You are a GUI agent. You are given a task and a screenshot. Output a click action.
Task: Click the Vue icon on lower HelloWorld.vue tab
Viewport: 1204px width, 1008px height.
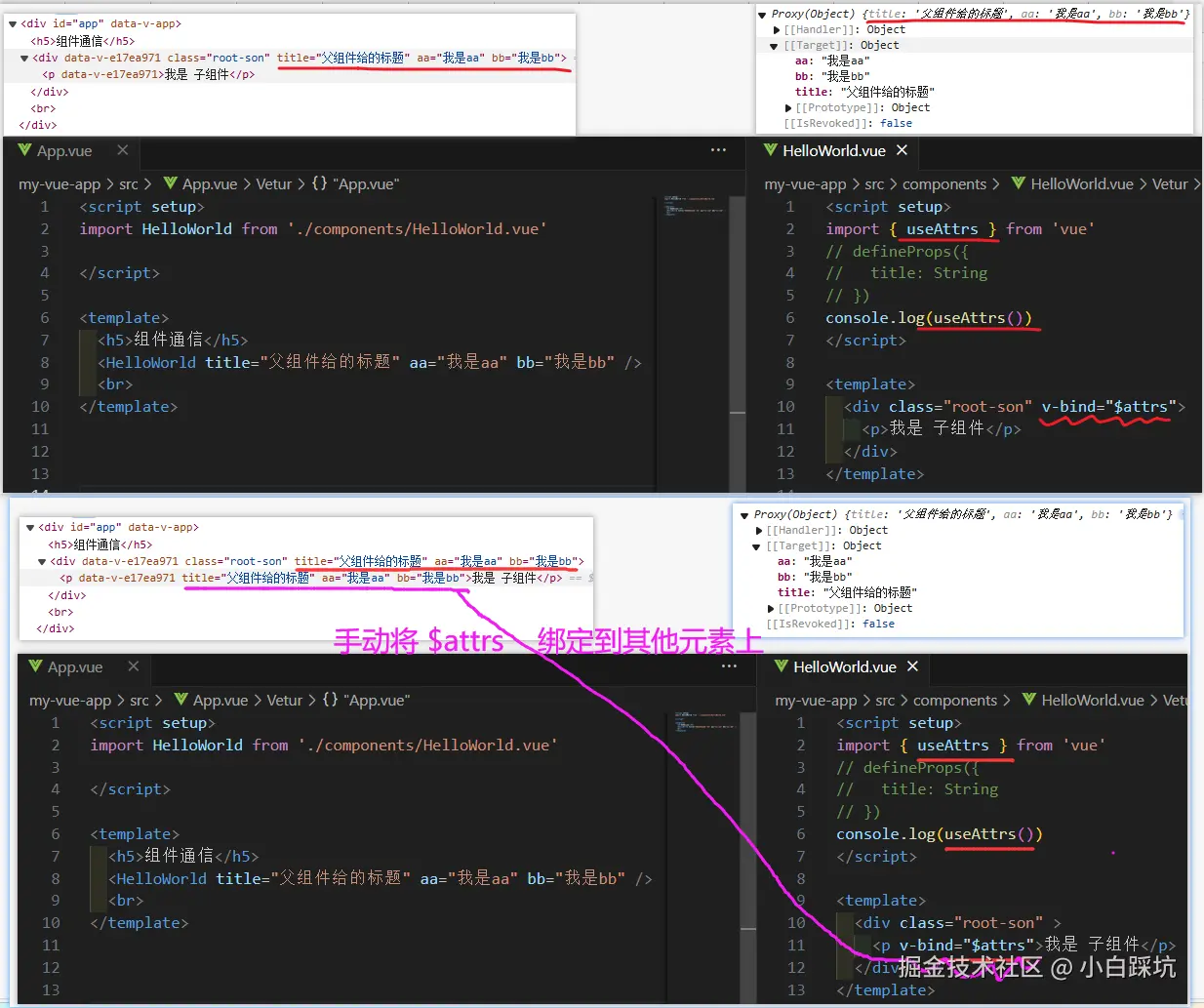pyautogui.click(x=782, y=666)
